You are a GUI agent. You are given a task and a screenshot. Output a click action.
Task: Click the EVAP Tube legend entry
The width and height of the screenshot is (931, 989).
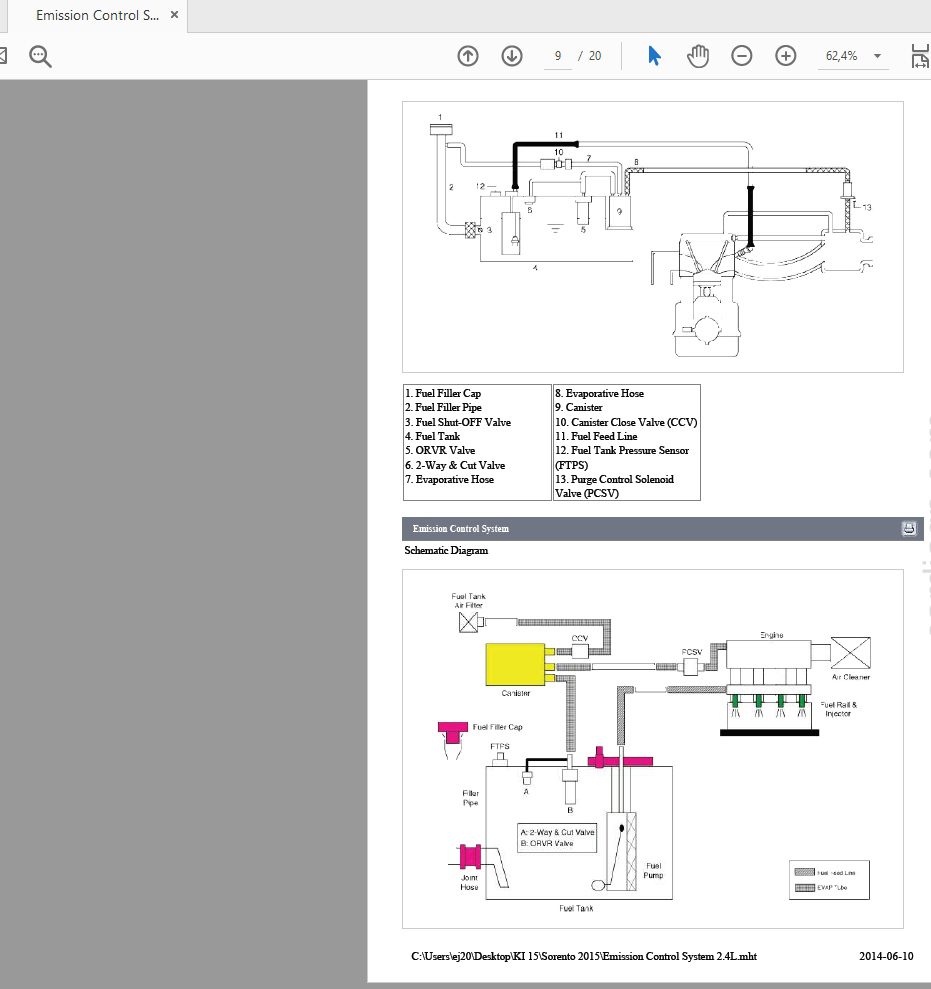tap(822, 887)
